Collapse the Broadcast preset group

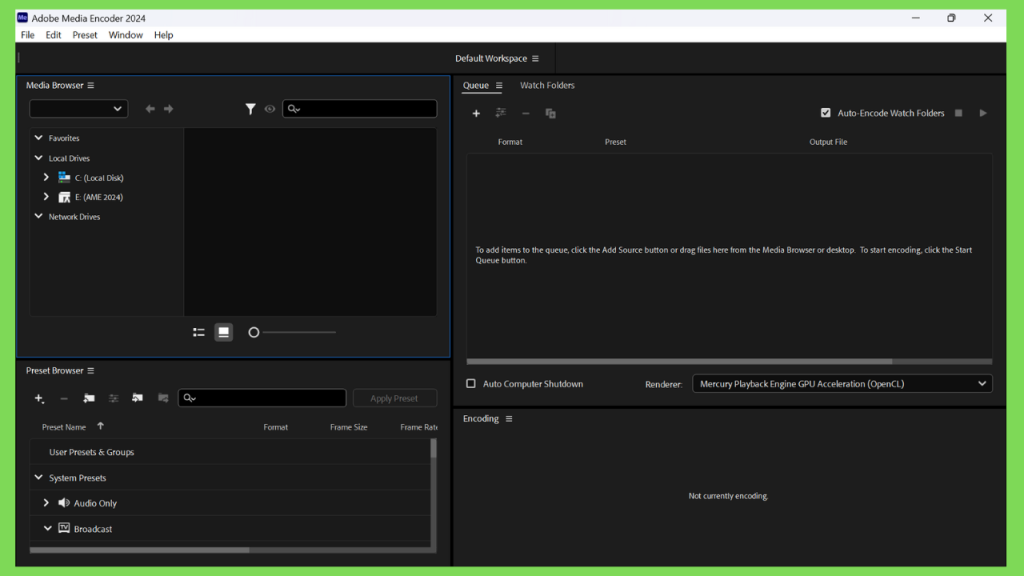click(x=48, y=528)
